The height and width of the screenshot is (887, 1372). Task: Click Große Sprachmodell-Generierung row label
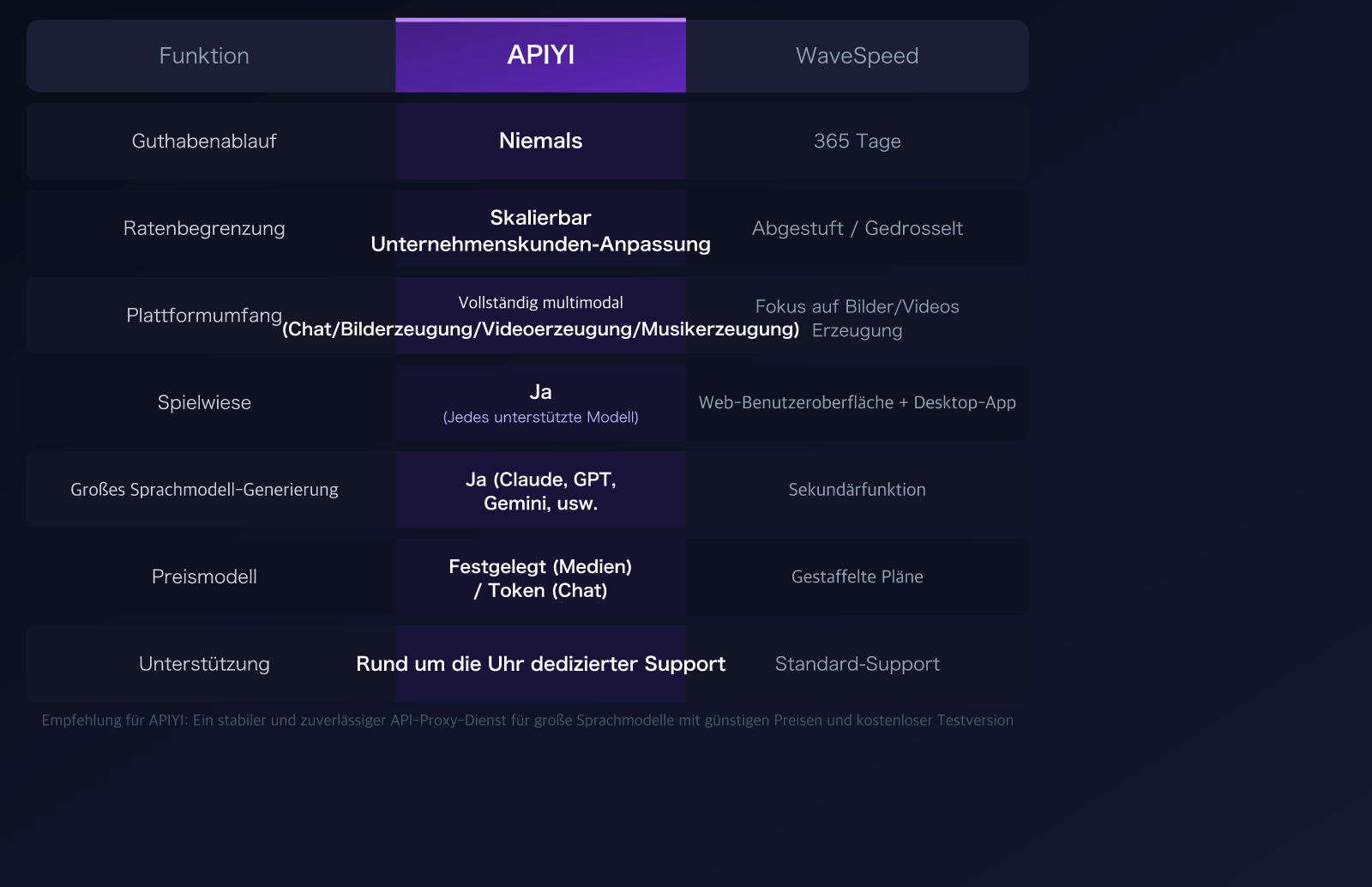(x=204, y=490)
